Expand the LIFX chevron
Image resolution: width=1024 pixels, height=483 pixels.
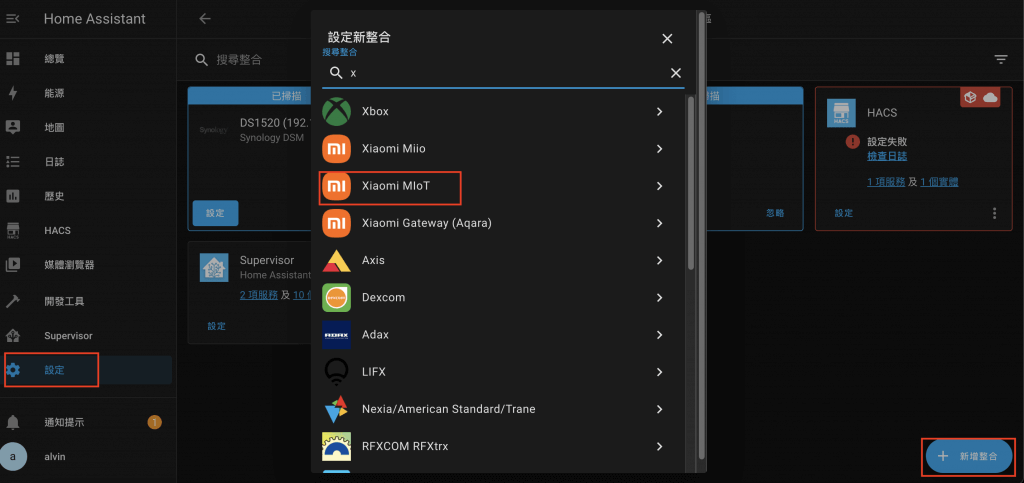click(x=660, y=372)
